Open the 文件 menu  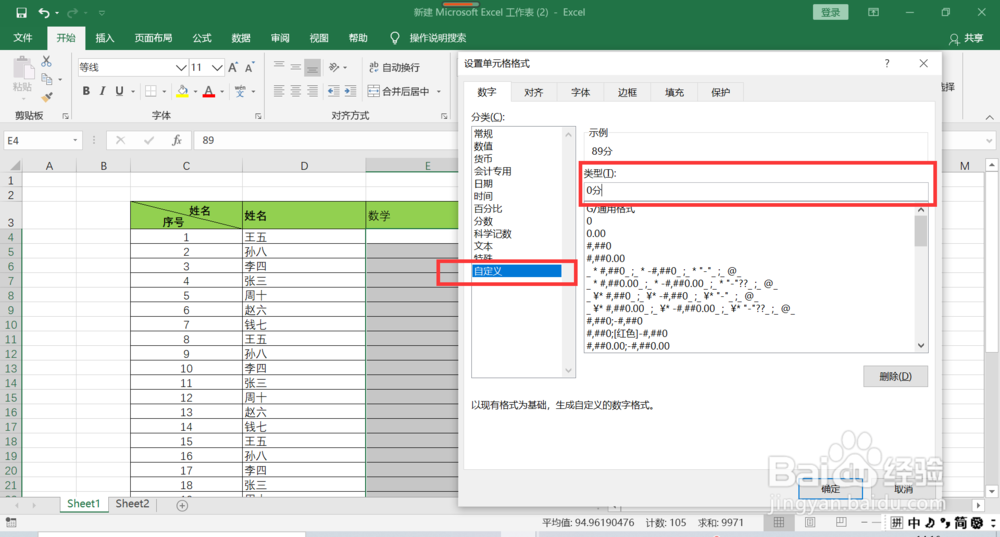tap(23, 38)
